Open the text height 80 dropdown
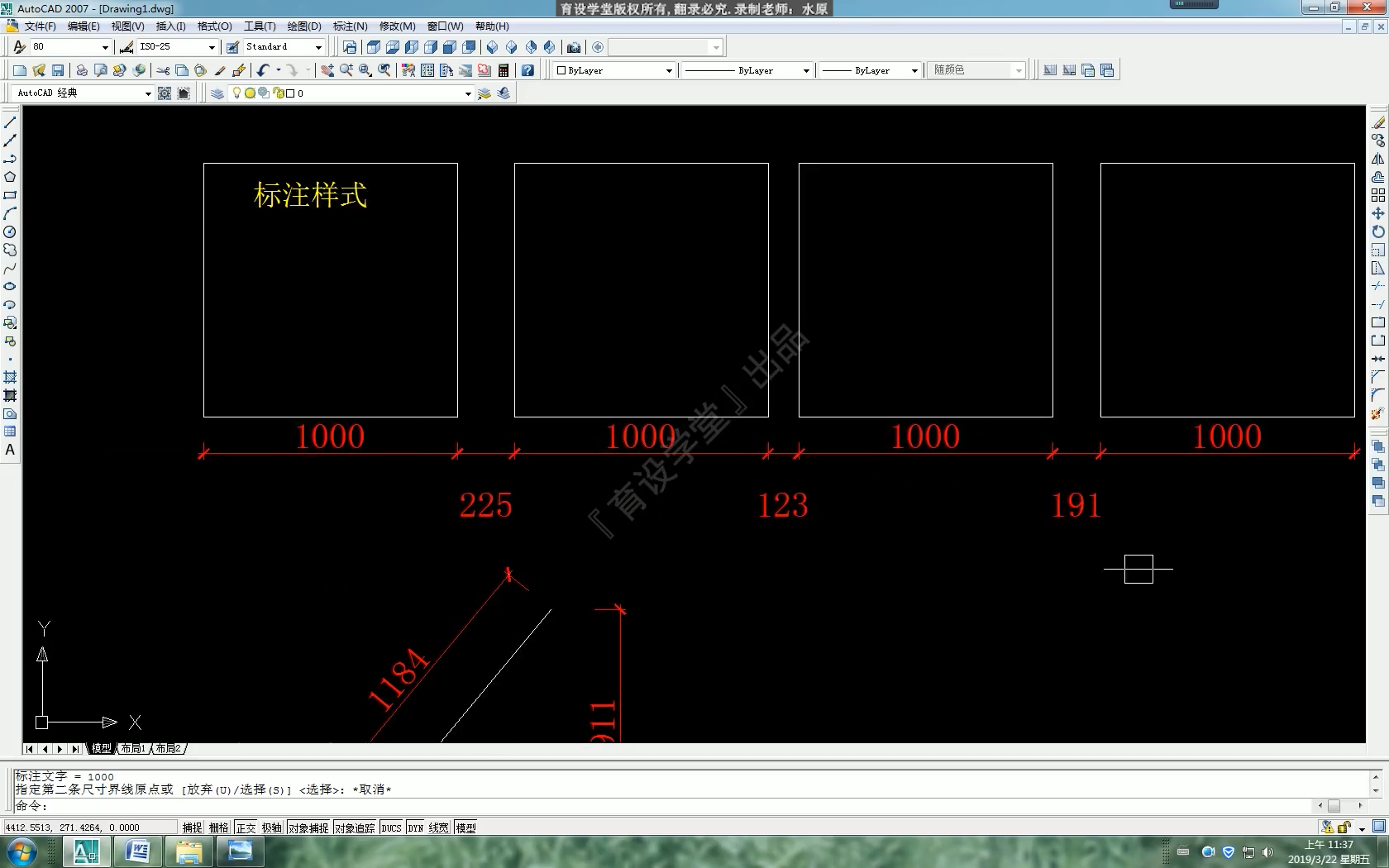The width and height of the screenshot is (1389, 868). tap(105, 47)
